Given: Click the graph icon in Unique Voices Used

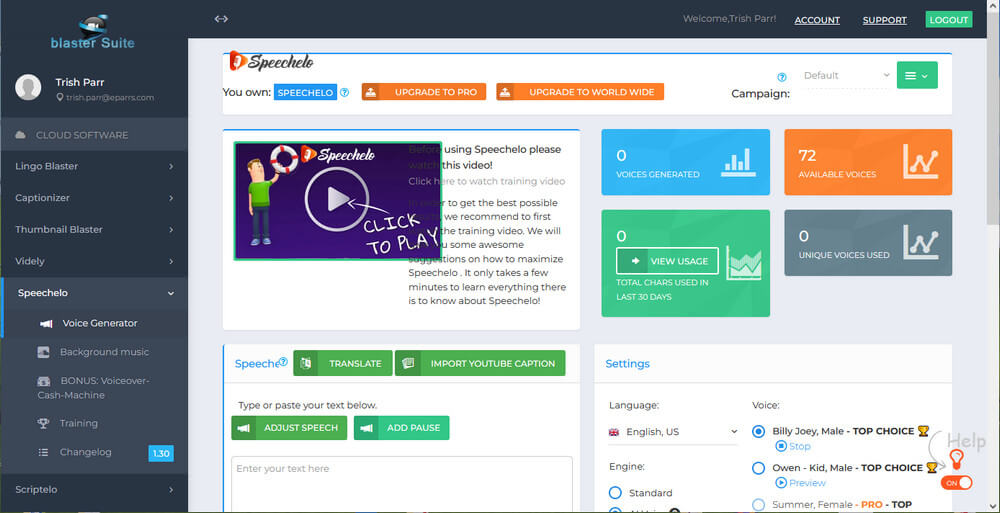Looking at the screenshot, I should coord(920,242).
